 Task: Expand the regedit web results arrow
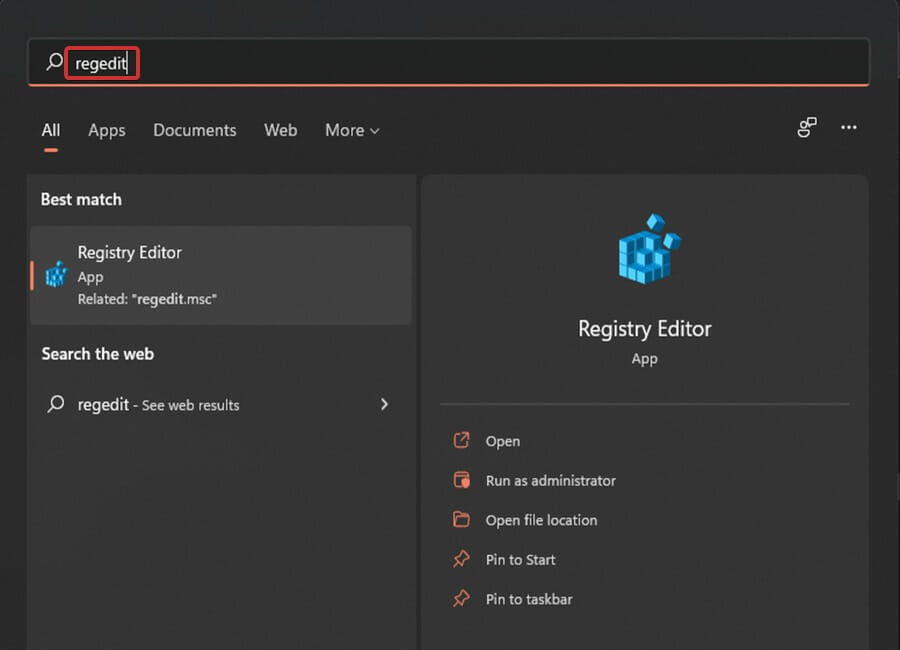coord(384,405)
